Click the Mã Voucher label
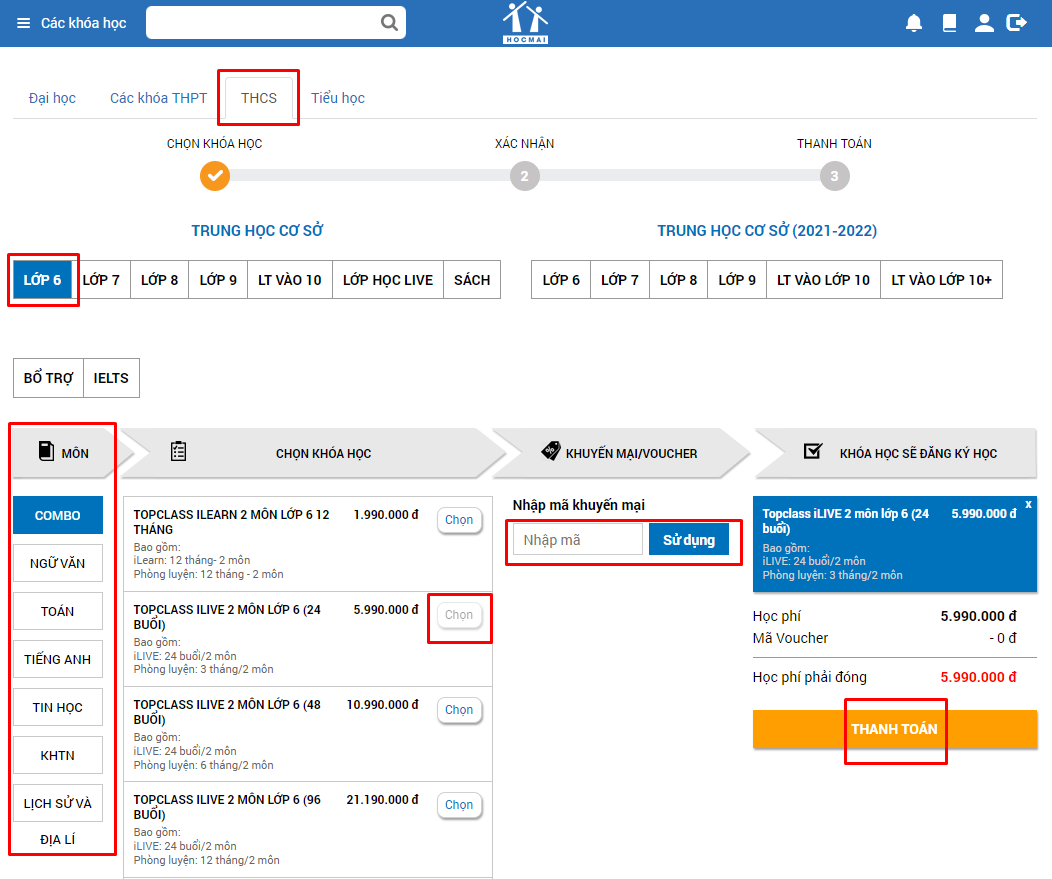This screenshot has width=1052, height=879. (790, 638)
